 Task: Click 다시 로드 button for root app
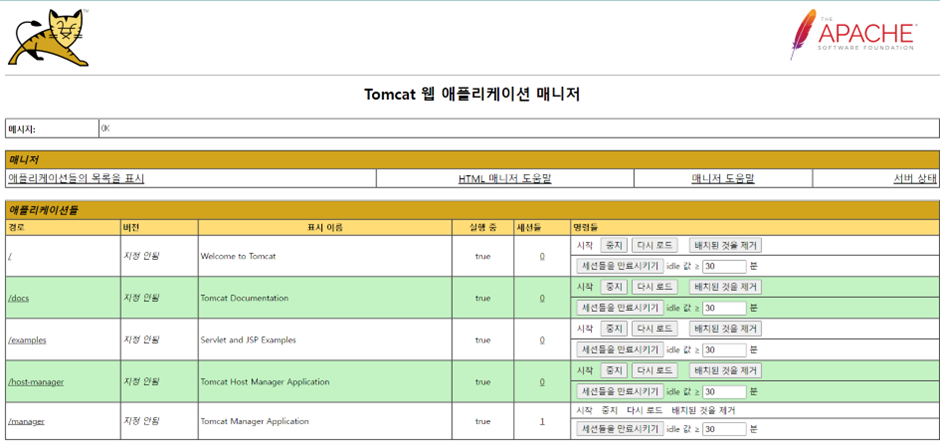point(654,245)
